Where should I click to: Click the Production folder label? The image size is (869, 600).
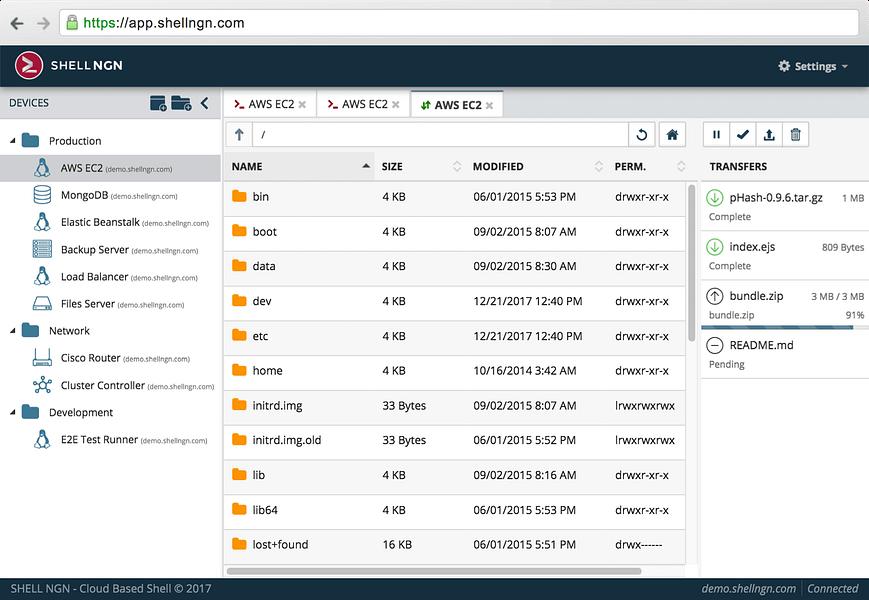pyautogui.click(x=75, y=141)
